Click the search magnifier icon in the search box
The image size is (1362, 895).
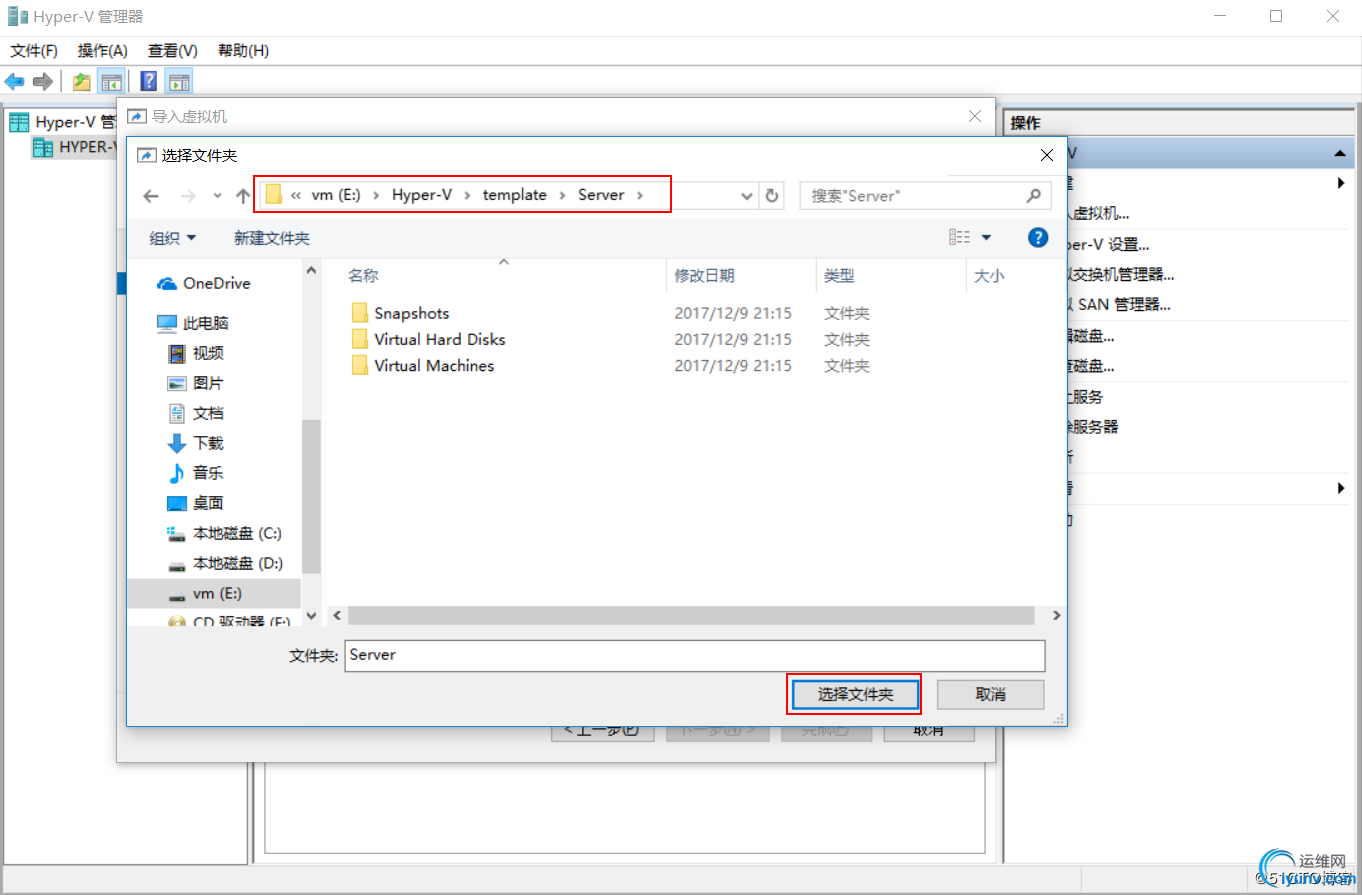tap(1034, 196)
